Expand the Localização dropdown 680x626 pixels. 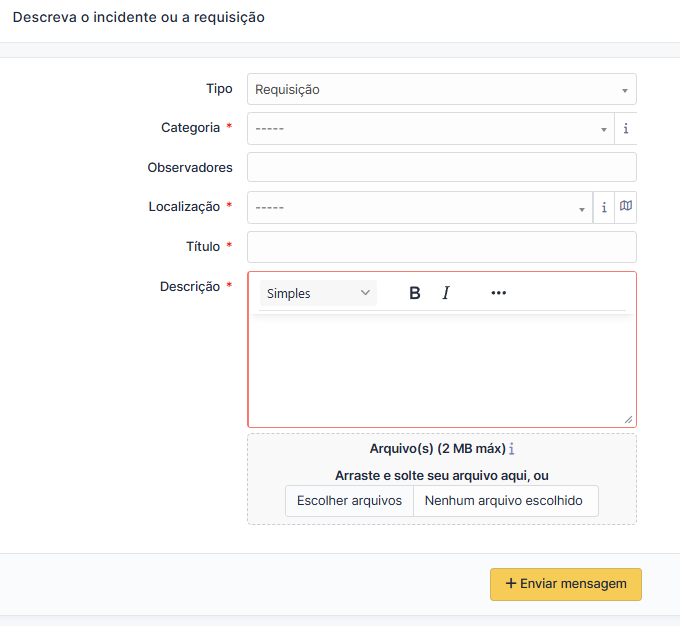(420, 208)
